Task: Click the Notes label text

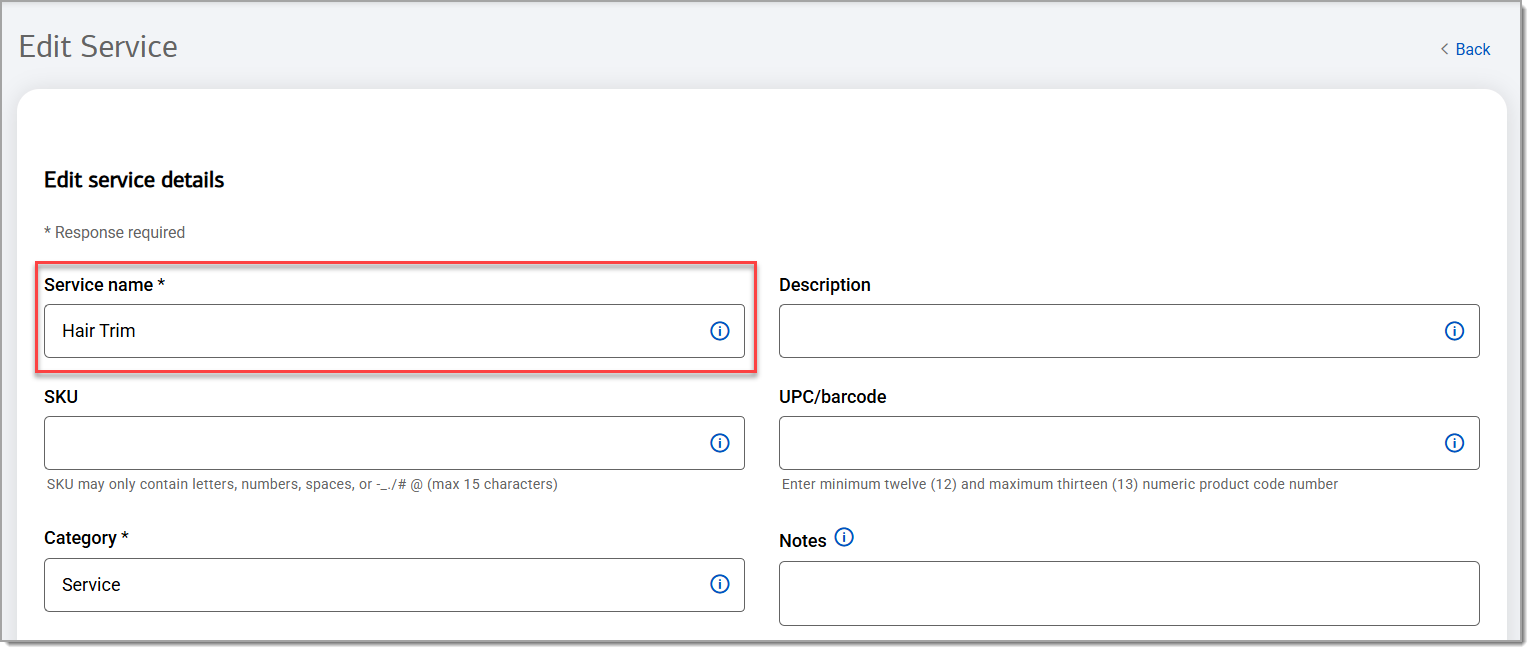Action: click(803, 541)
